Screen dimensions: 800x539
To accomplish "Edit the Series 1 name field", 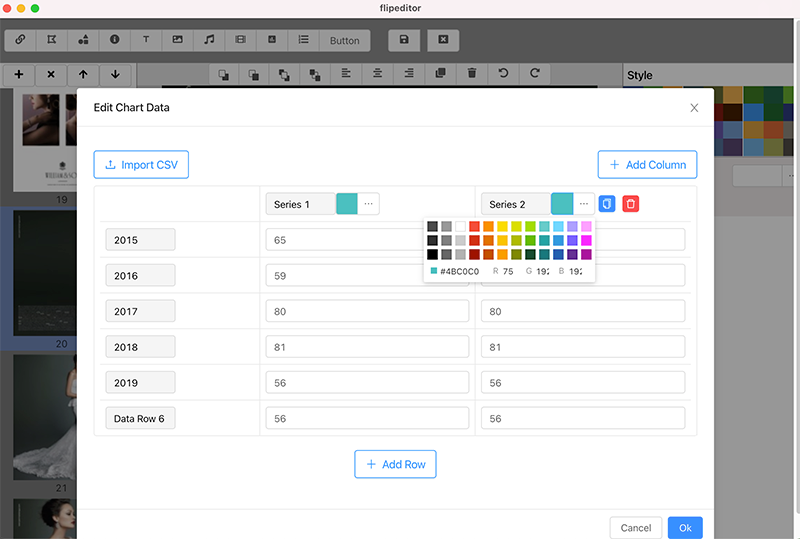I will point(301,204).
